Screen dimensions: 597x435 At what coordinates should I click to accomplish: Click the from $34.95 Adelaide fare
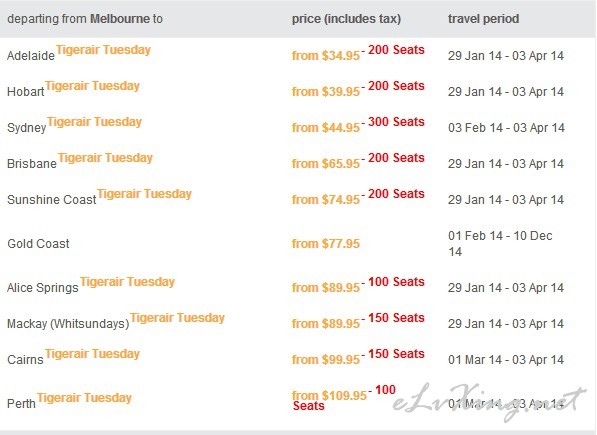click(x=326, y=56)
